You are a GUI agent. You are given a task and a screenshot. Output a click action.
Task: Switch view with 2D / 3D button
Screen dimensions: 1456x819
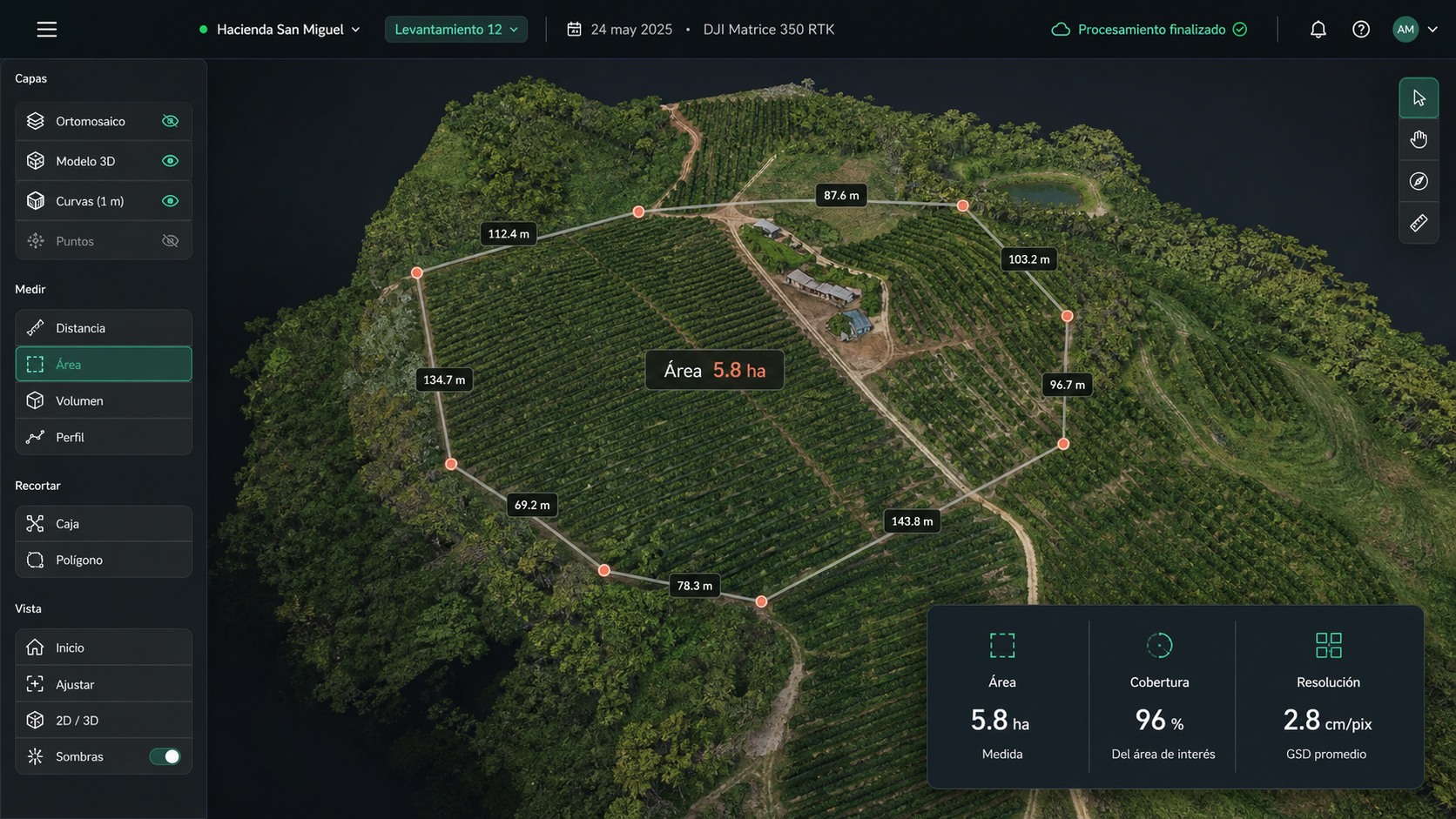pyautogui.click(x=104, y=721)
